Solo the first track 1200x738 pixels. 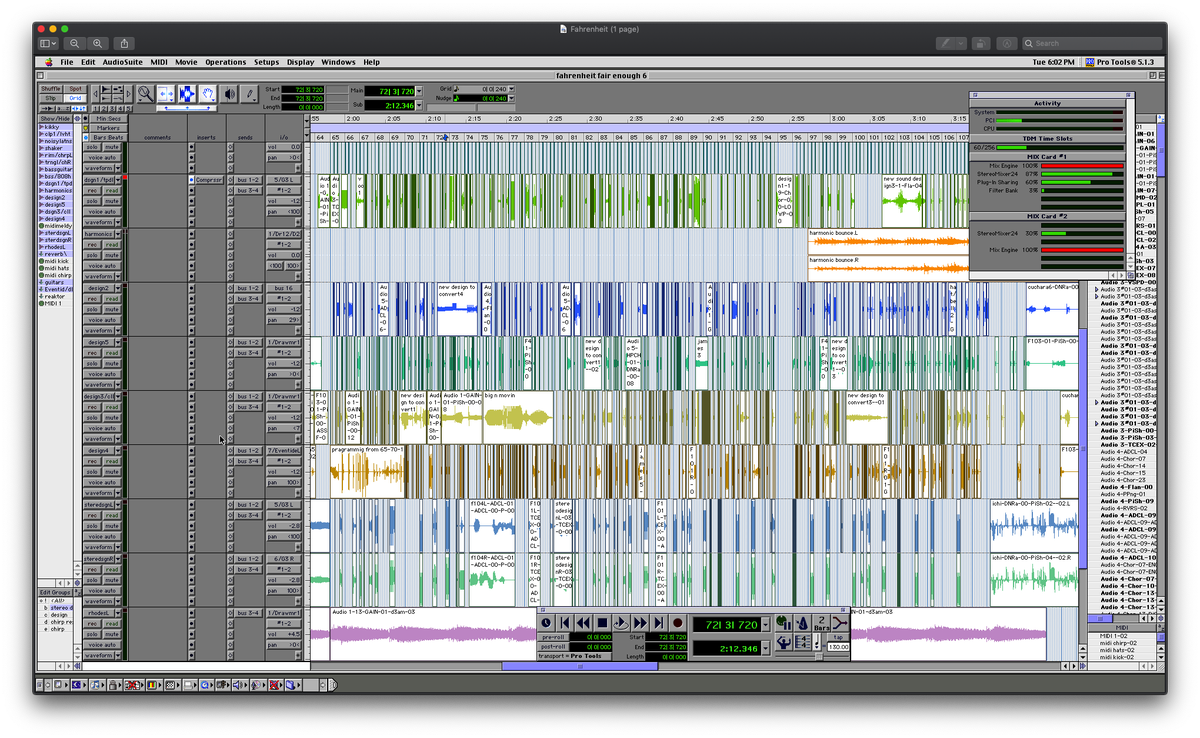click(x=92, y=147)
